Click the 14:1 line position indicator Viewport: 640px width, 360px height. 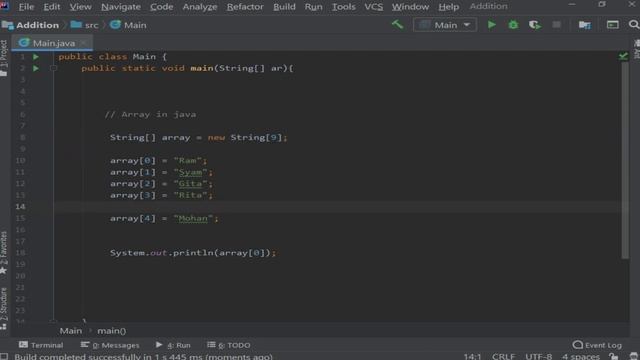tap(472, 356)
